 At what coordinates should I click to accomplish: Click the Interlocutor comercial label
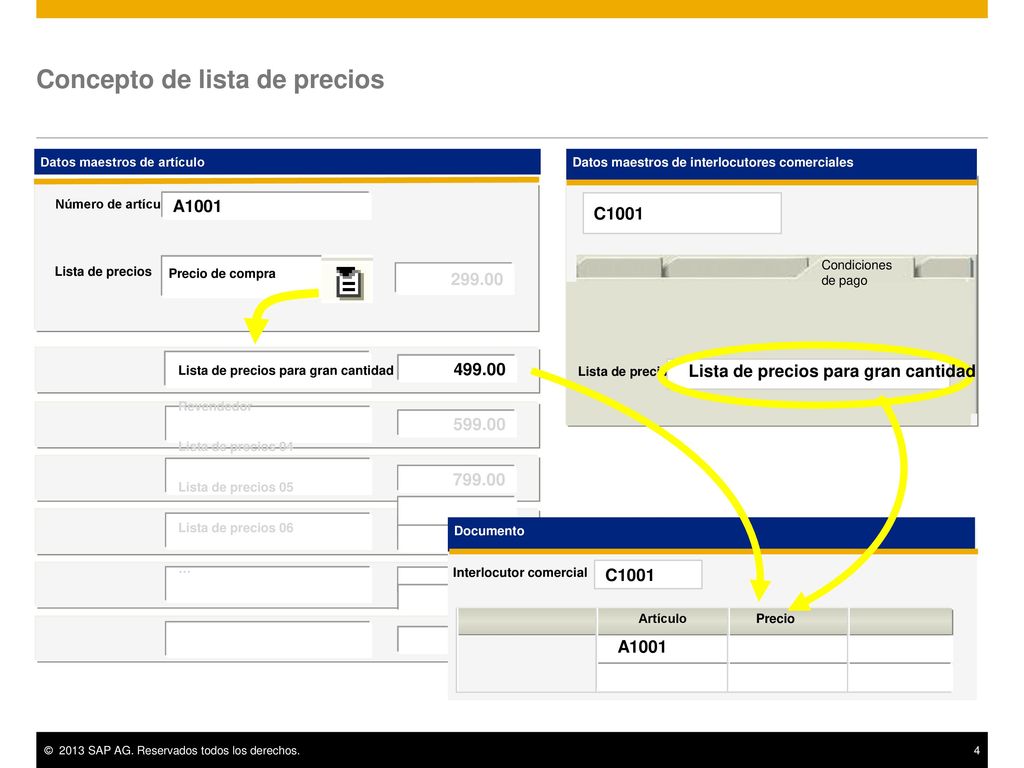[x=520, y=573]
